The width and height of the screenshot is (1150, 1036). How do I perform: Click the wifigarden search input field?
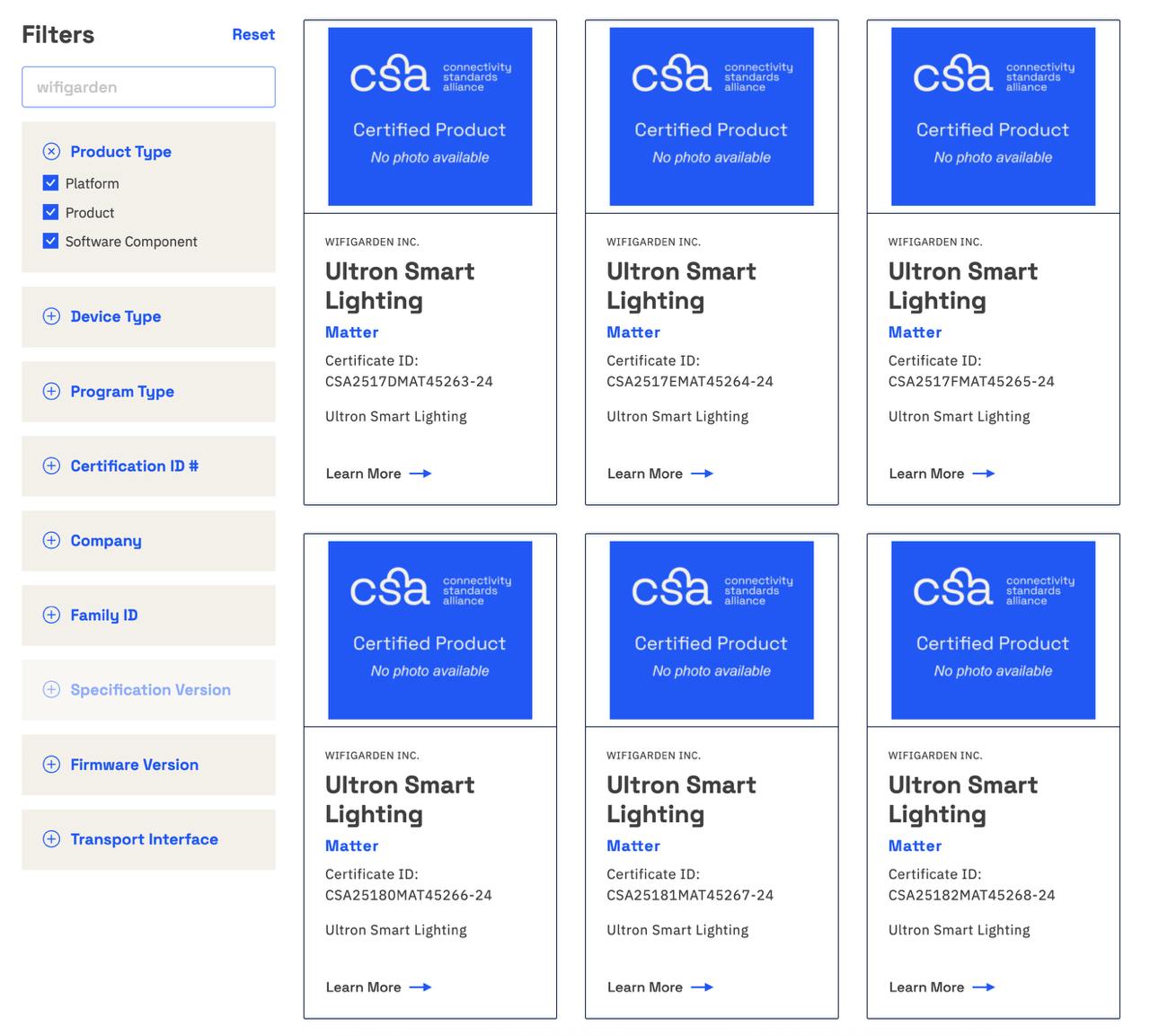click(148, 87)
